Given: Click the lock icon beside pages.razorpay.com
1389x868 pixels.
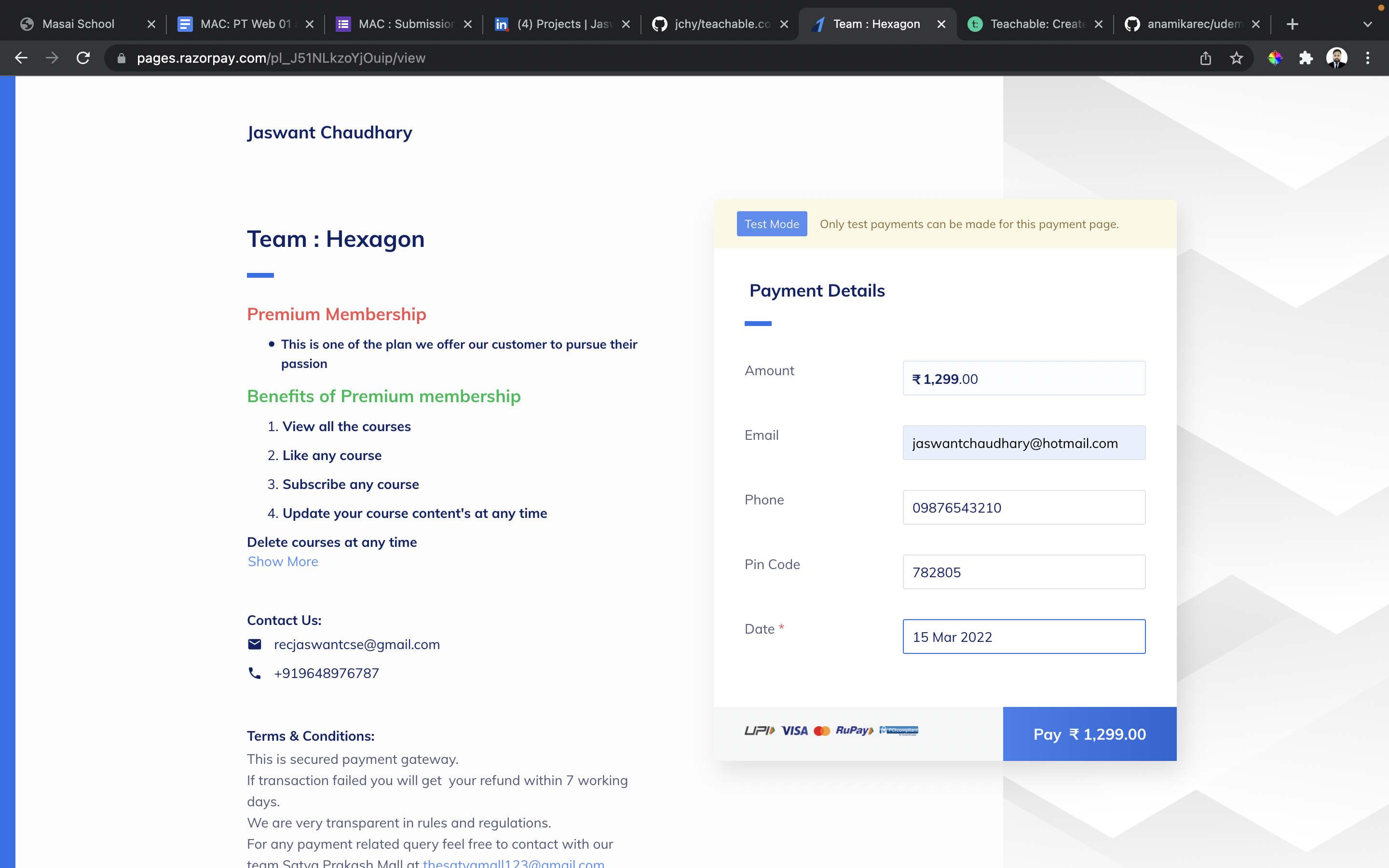Looking at the screenshot, I should tap(121, 57).
